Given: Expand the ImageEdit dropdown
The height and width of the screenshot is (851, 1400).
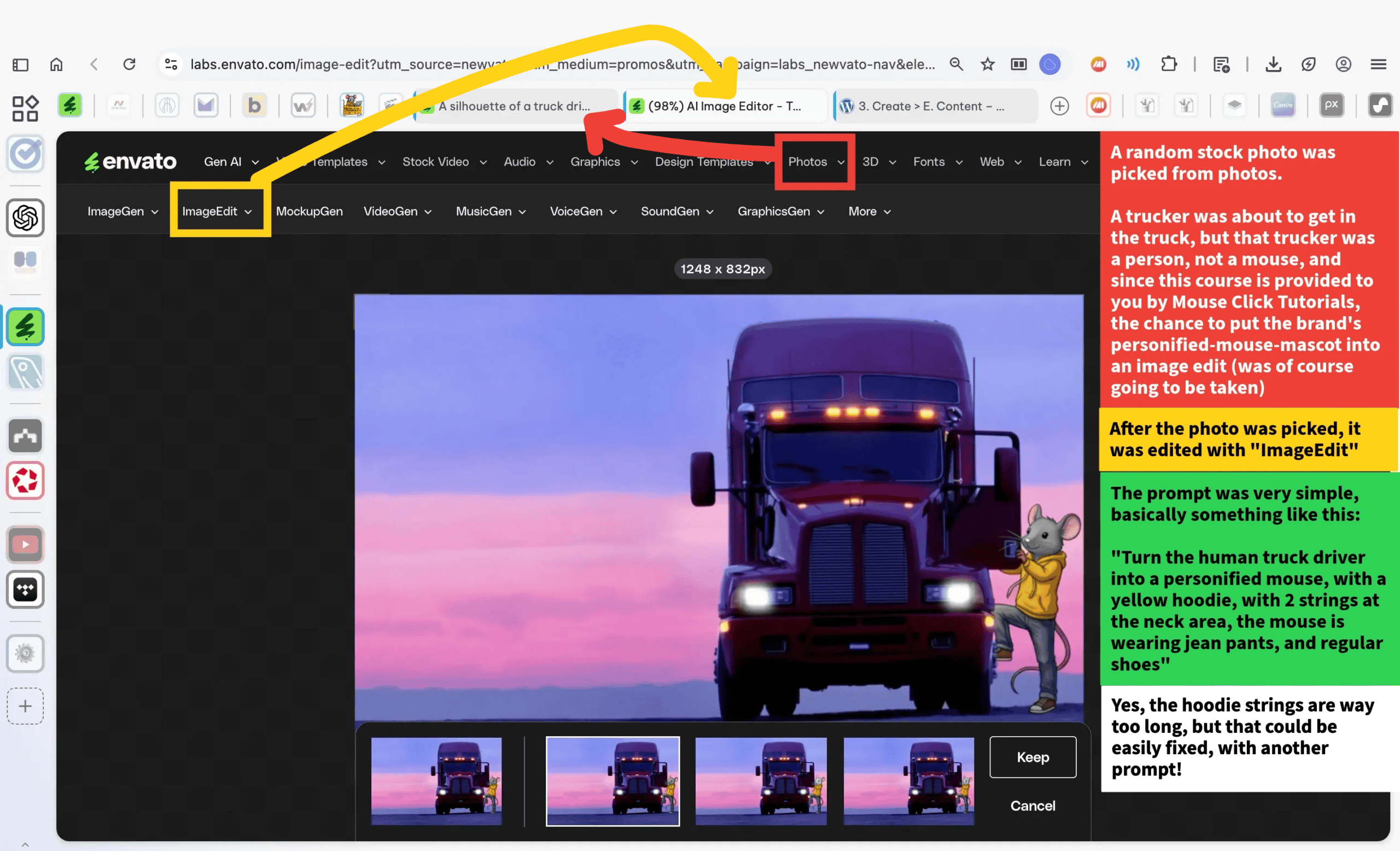Looking at the screenshot, I should click(x=217, y=211).
